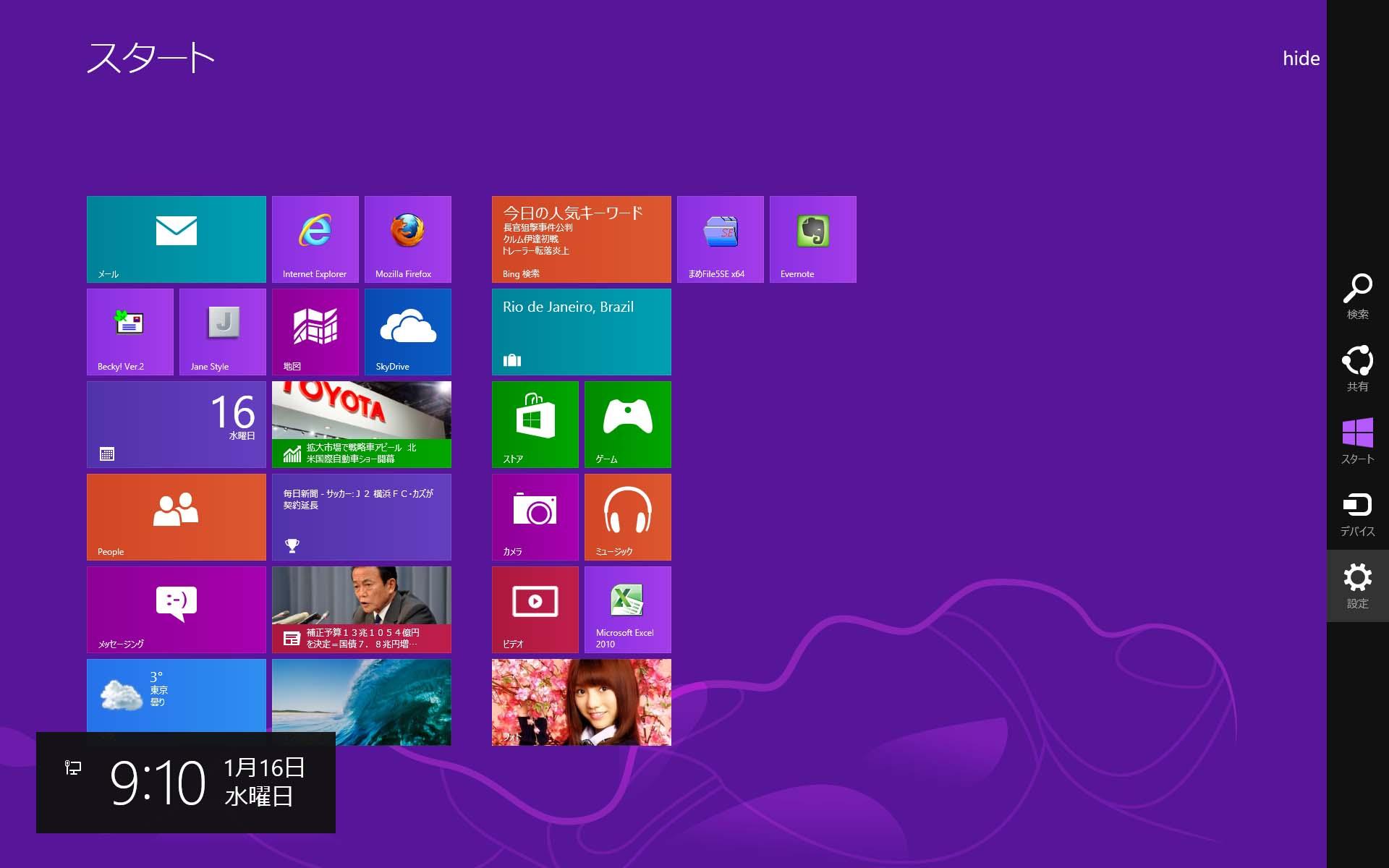Screen dimensions: 1389x868
Task: Open the Camera tile
Action: 535,516
